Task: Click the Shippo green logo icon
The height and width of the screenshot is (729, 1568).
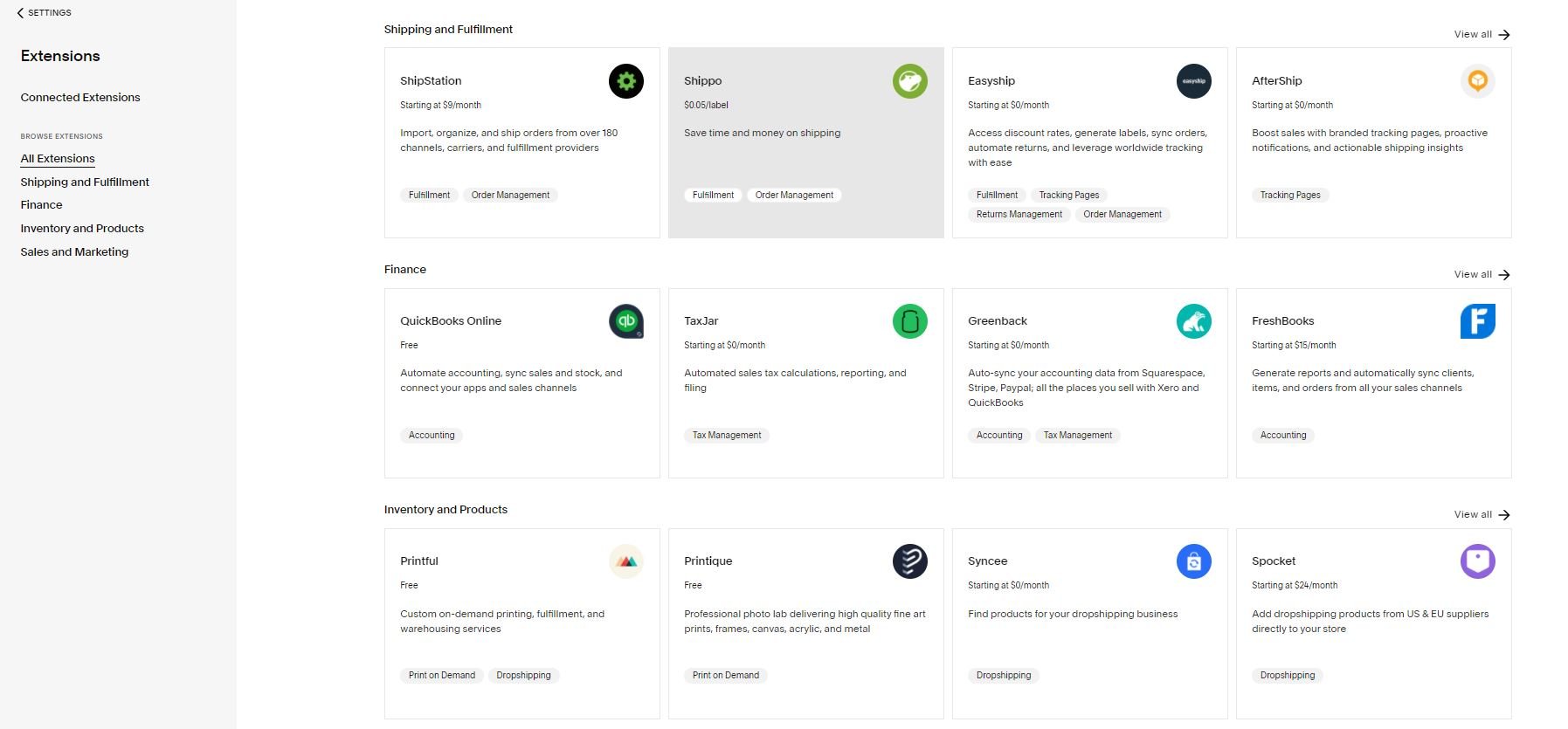Action: click(909, 81)
